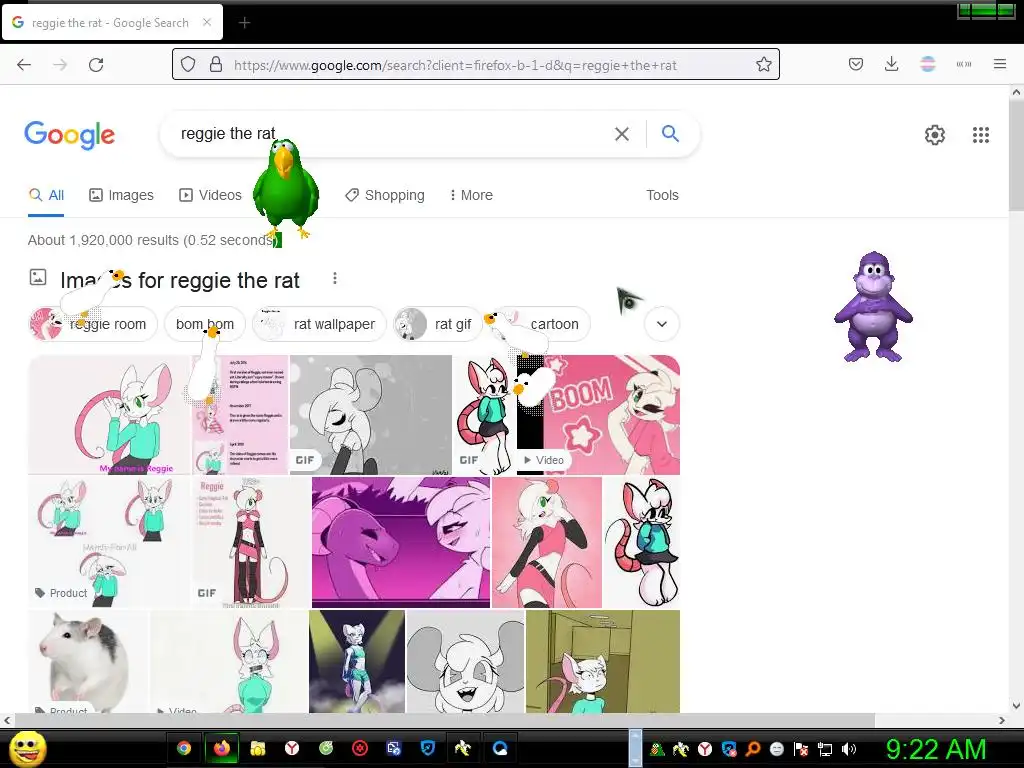1024x768 pixels.
Task: Expand image suggestion chips with chevron
Action: (662, 324)
